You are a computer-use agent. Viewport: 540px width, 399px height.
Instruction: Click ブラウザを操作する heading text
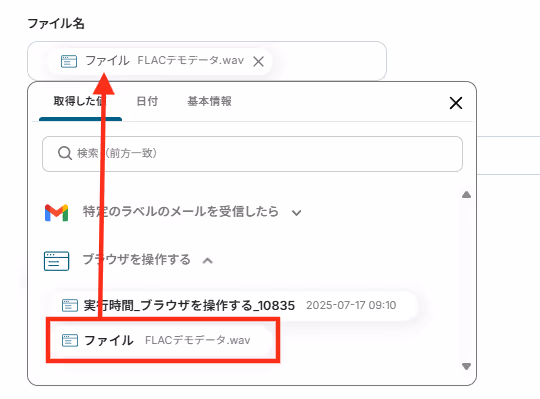136,260
